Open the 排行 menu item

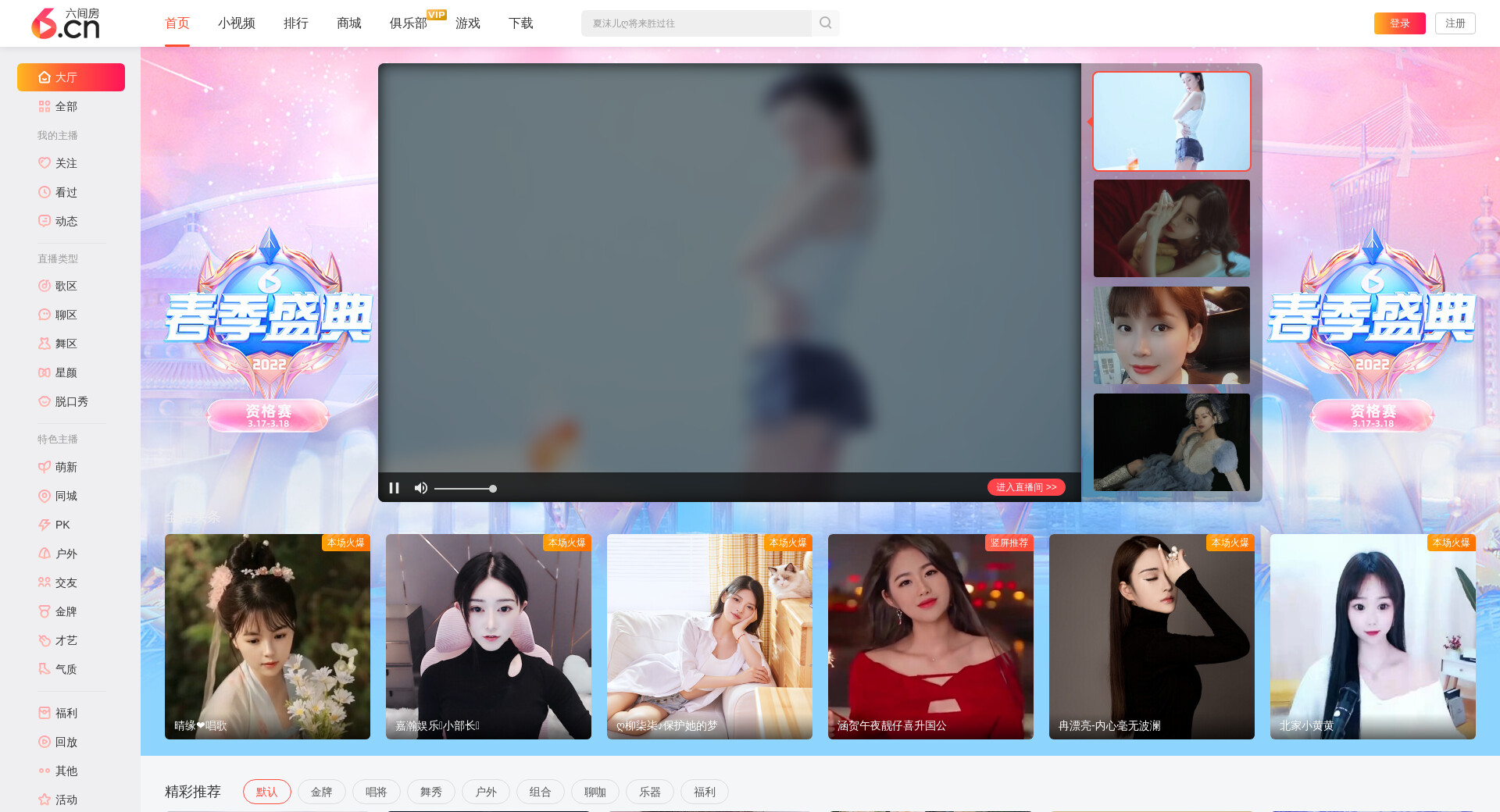(x=295, y=23)
